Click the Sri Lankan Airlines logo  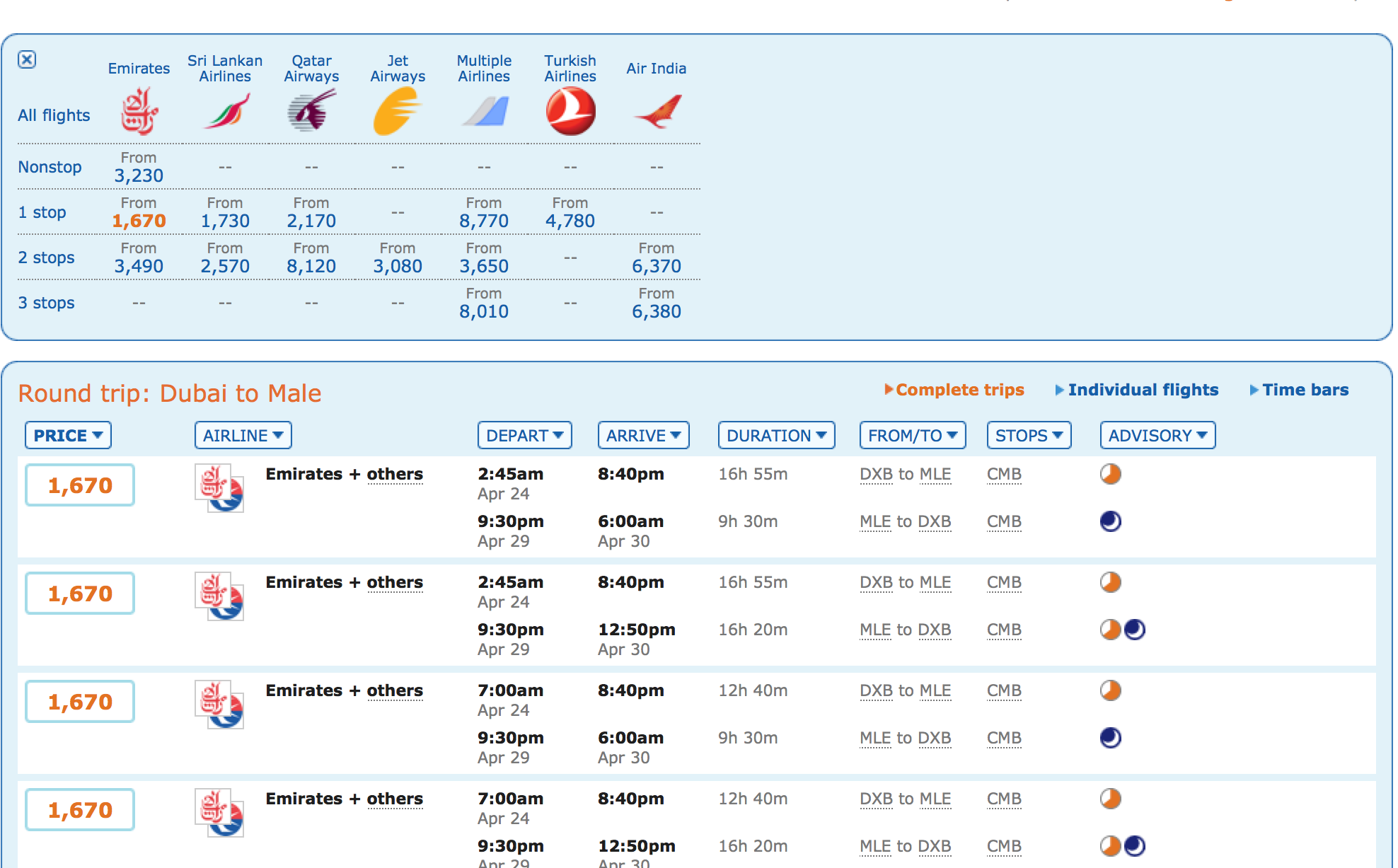click(226, 111)
